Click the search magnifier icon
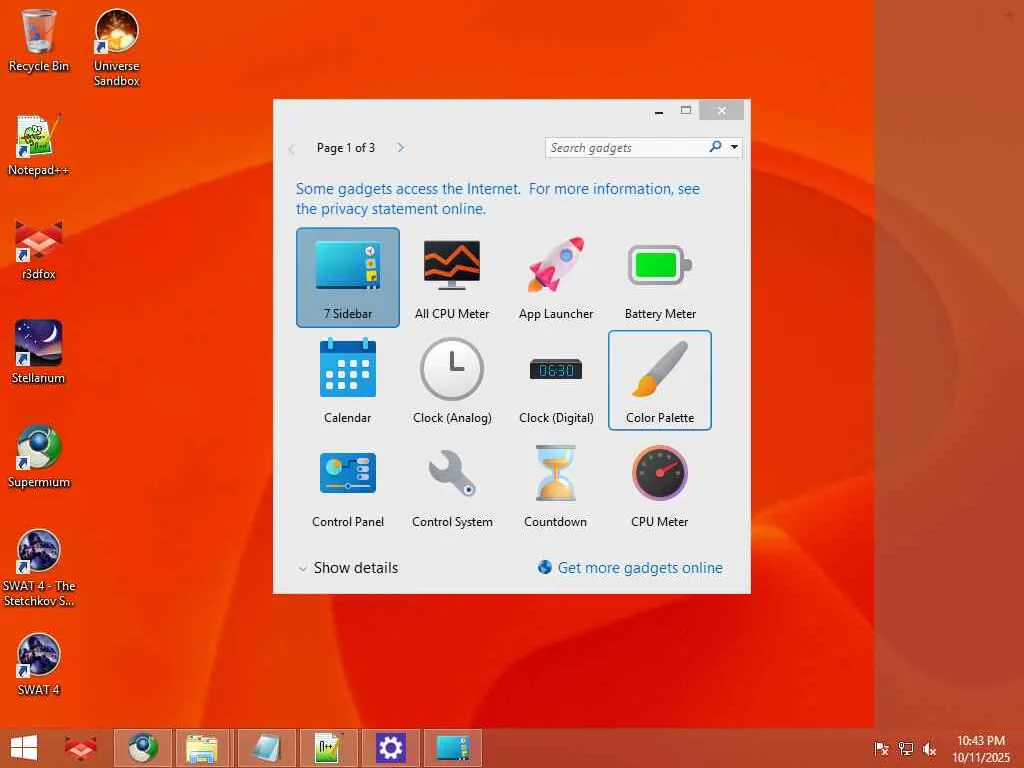The image size is (1024, 768). click(x=716, y=147)
